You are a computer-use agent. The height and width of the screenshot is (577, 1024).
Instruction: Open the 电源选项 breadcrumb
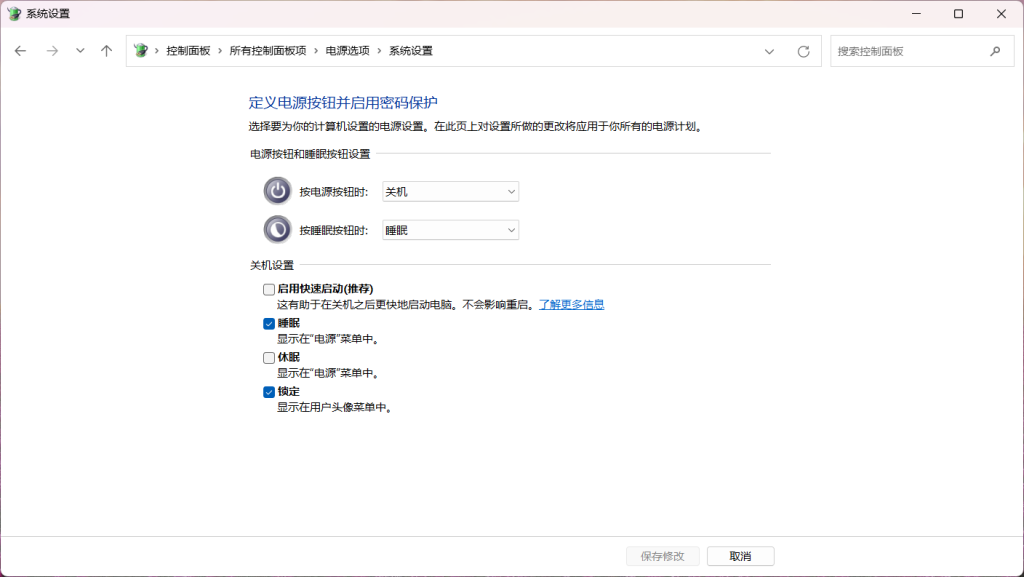tap(347, 51)
